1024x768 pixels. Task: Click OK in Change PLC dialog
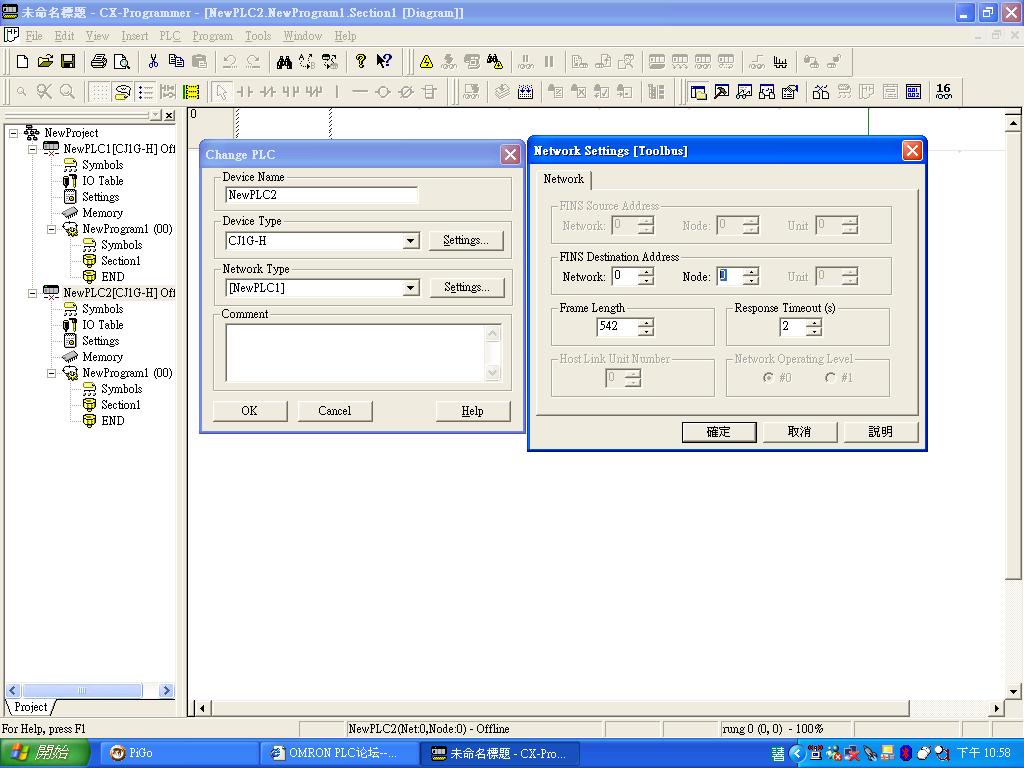pyautogui.click(x=249, y=411)
